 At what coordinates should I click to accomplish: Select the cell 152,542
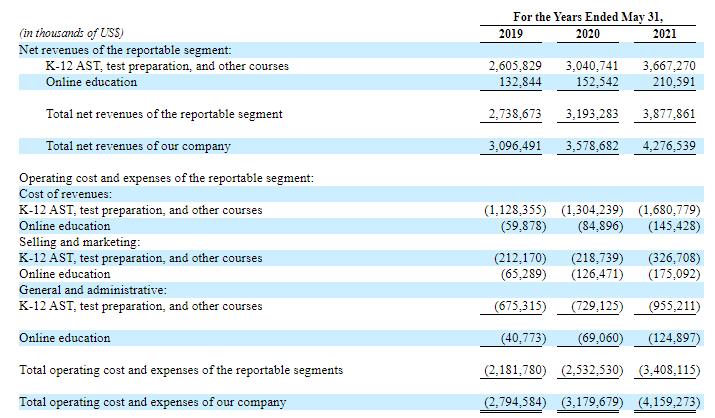597,82
